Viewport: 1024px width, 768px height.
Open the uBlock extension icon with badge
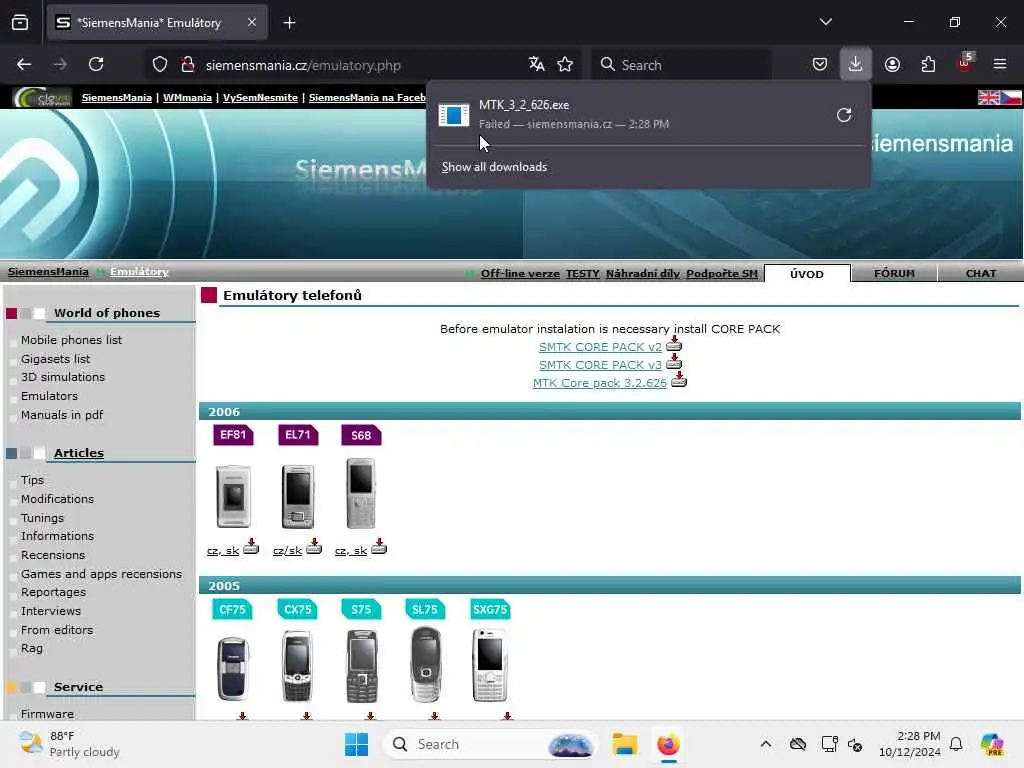coord(964,63)
